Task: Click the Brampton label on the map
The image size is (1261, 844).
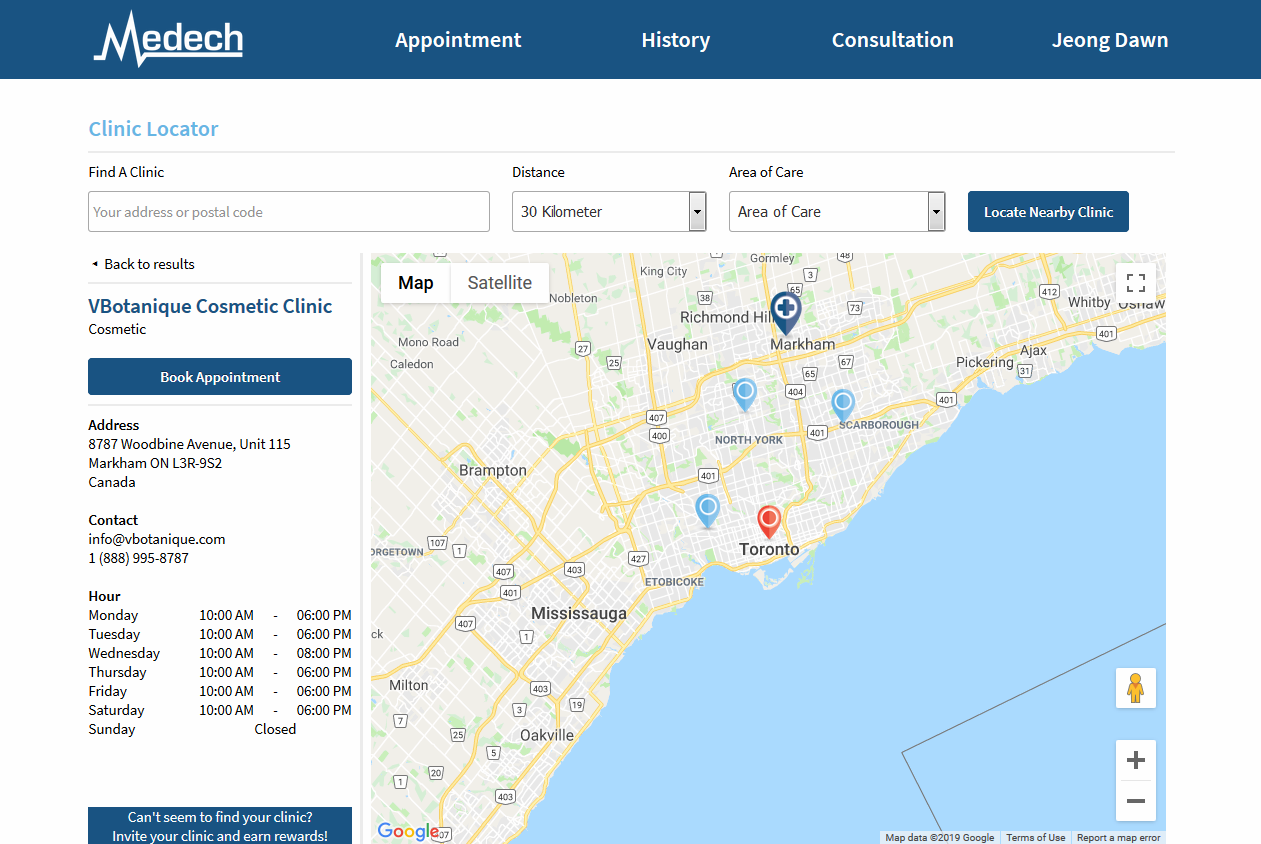Action: pos(493,470)
